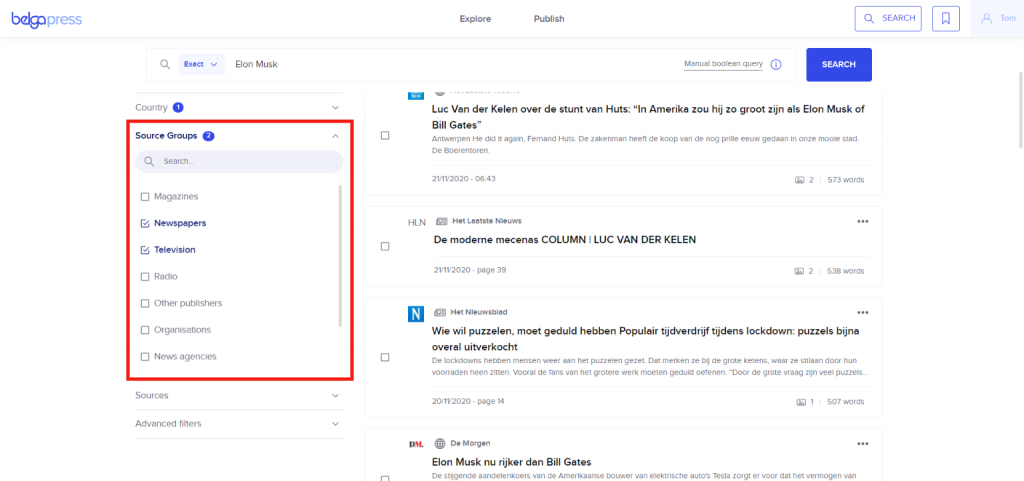Click magnifier icon in Source Groups search
The width and height of the screenshot is (1024, 481).
149,161
